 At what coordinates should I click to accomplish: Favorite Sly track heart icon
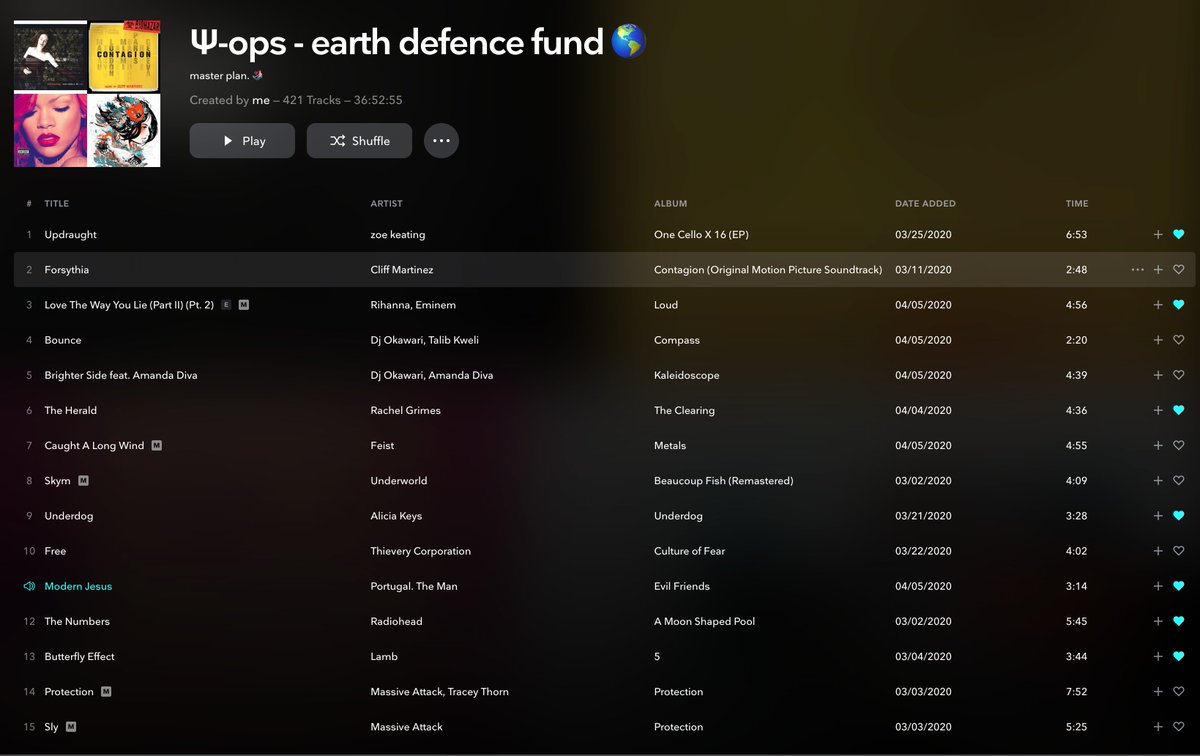(x=1178, y=727)
